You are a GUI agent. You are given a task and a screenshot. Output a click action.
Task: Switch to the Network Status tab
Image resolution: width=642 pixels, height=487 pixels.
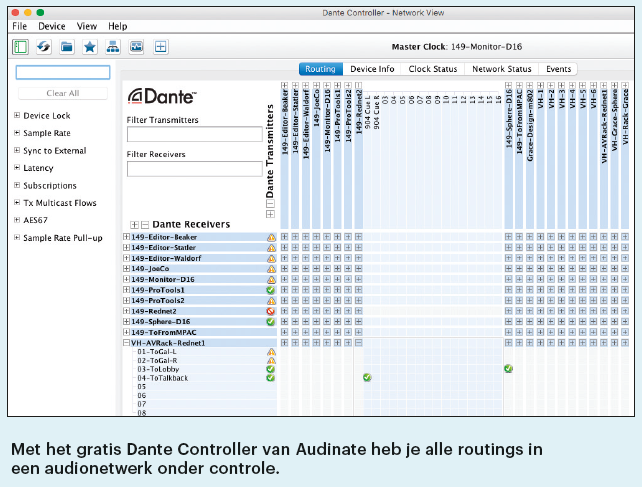coord(501,69)
